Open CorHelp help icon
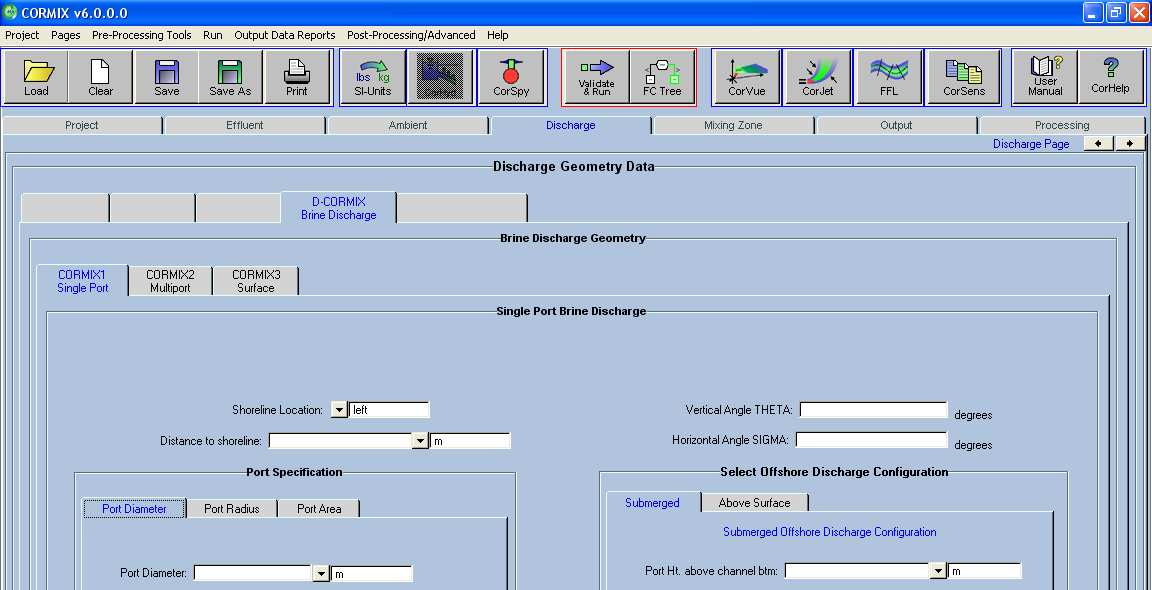This screenshot has height=590, width=1152. 1109,77
